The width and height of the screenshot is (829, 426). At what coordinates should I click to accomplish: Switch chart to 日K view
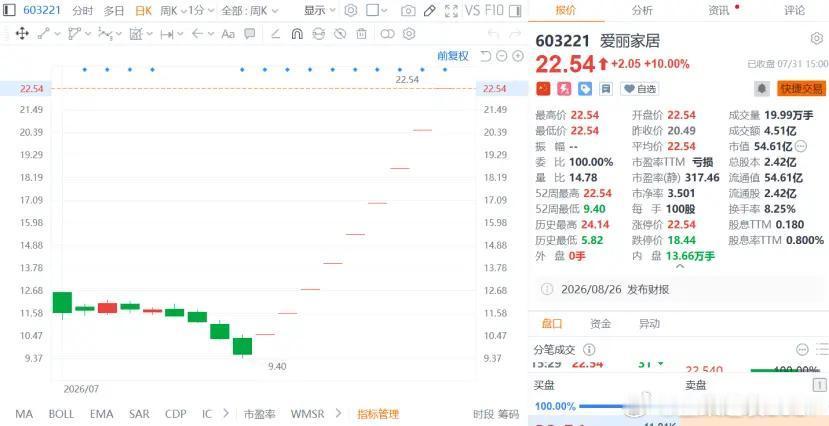click(x=143, y=11)
